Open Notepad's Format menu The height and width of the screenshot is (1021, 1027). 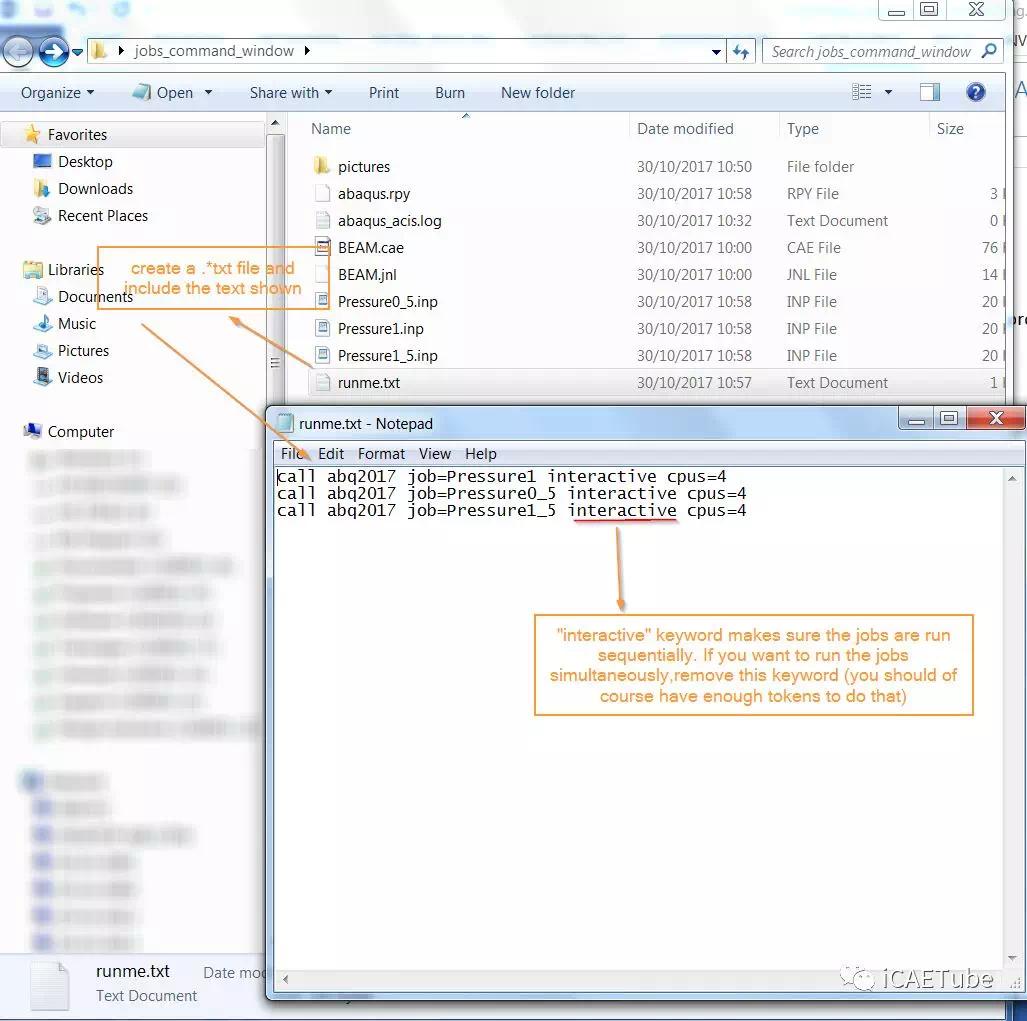[x=381, y=454]
